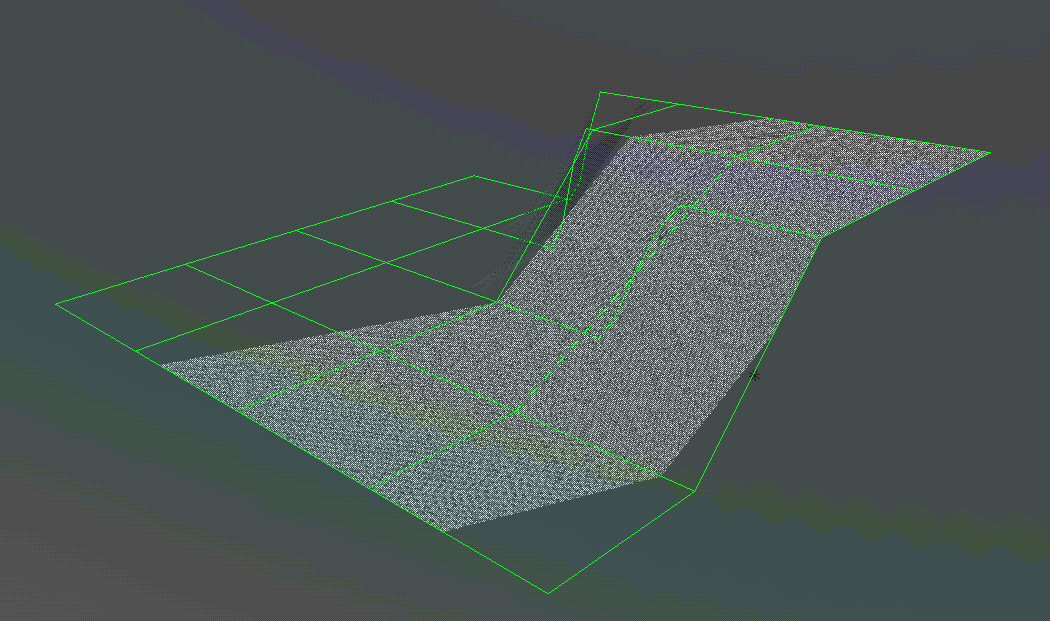Select the far back corner of flat grid
The height and width of the screenshot is (621, 1050).
pos(474,176)
